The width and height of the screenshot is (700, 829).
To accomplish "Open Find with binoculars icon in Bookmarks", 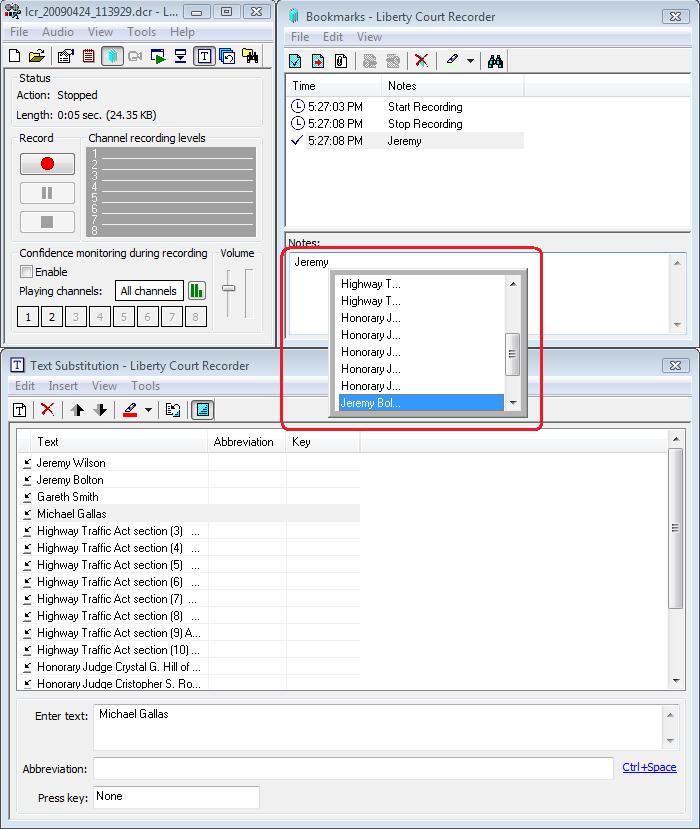I will [x=495, y=61].
